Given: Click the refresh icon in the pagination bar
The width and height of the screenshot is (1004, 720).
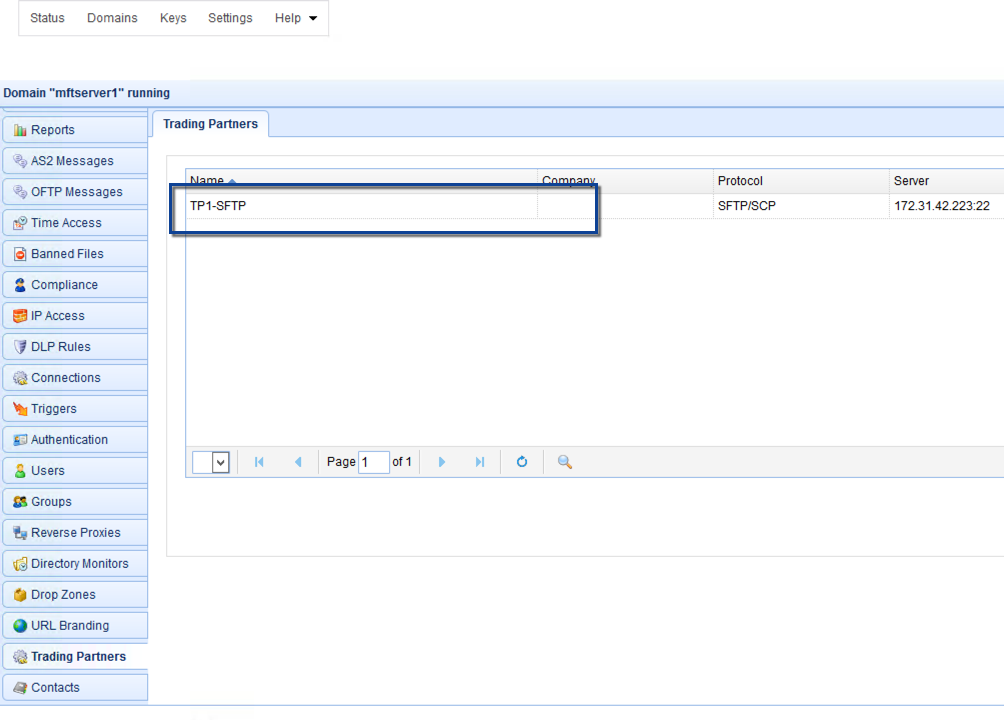Looking at the screenshot, I should pos(521,462).
